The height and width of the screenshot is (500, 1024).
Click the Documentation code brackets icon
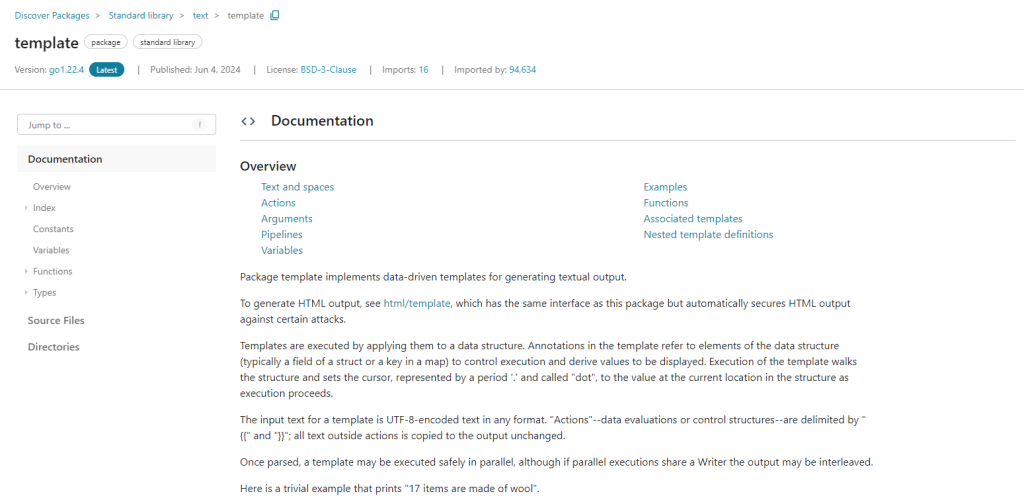tap(248, 121)
